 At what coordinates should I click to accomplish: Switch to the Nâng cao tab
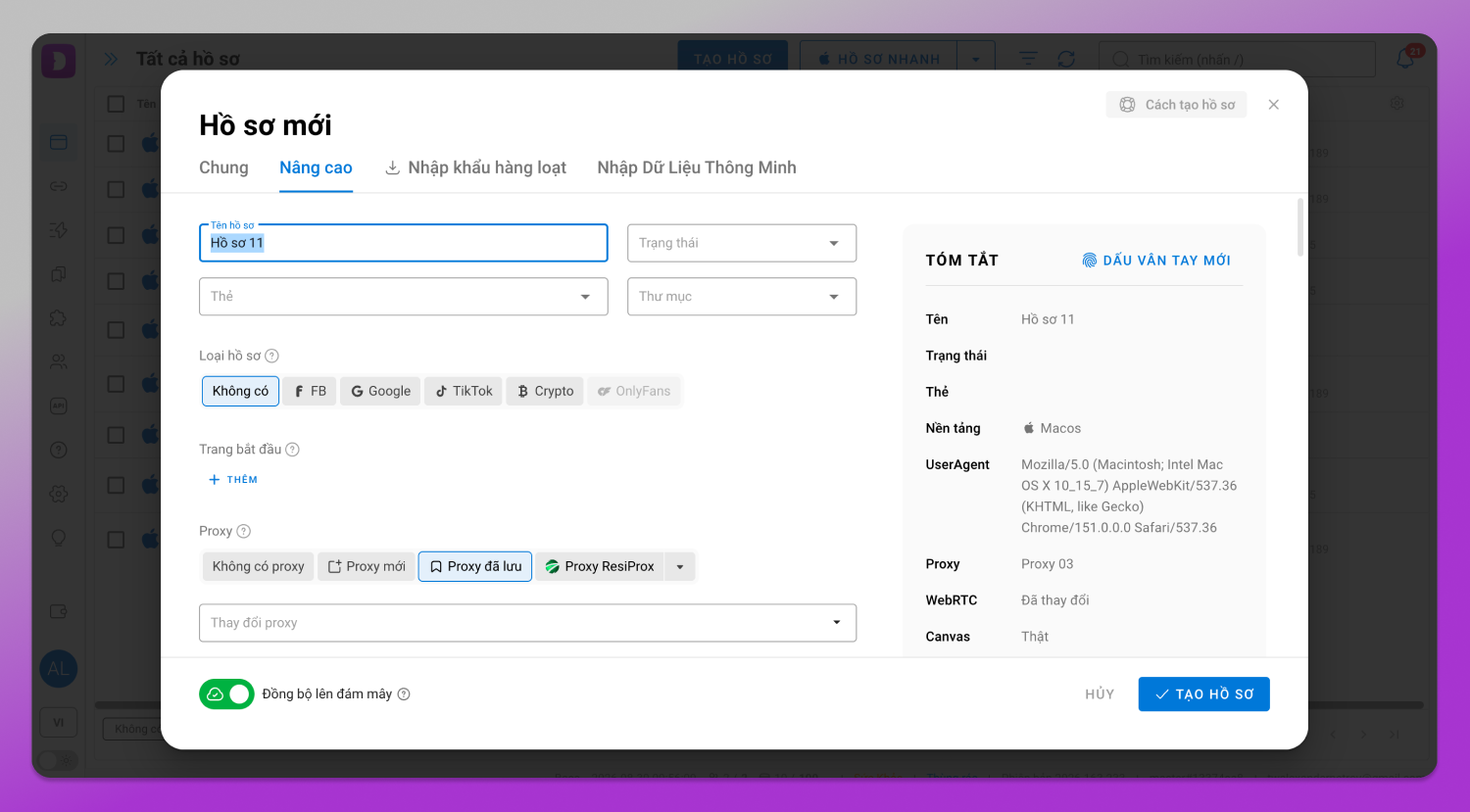(316, 167)
